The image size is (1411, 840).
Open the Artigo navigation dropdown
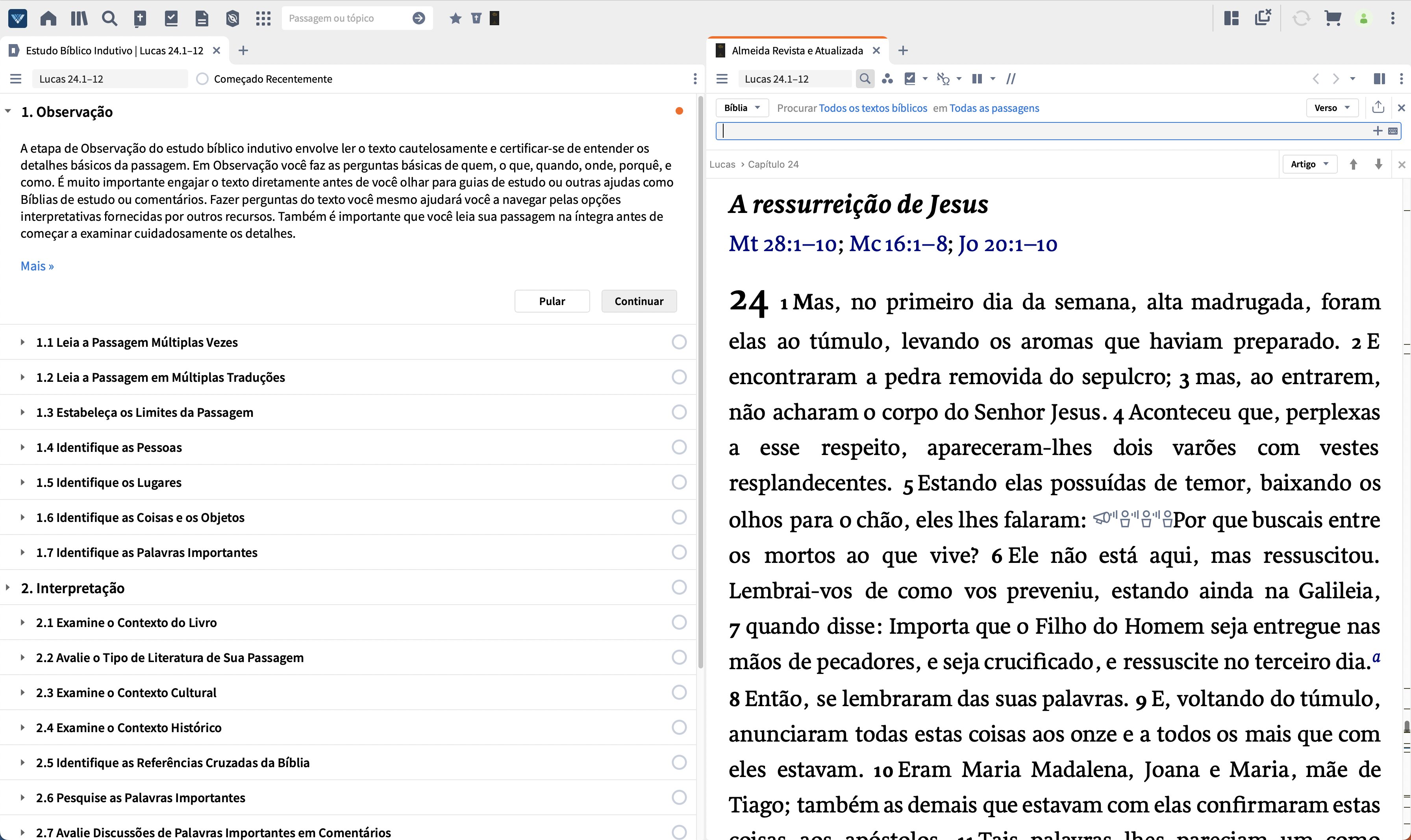click(x=1309, y=164)
